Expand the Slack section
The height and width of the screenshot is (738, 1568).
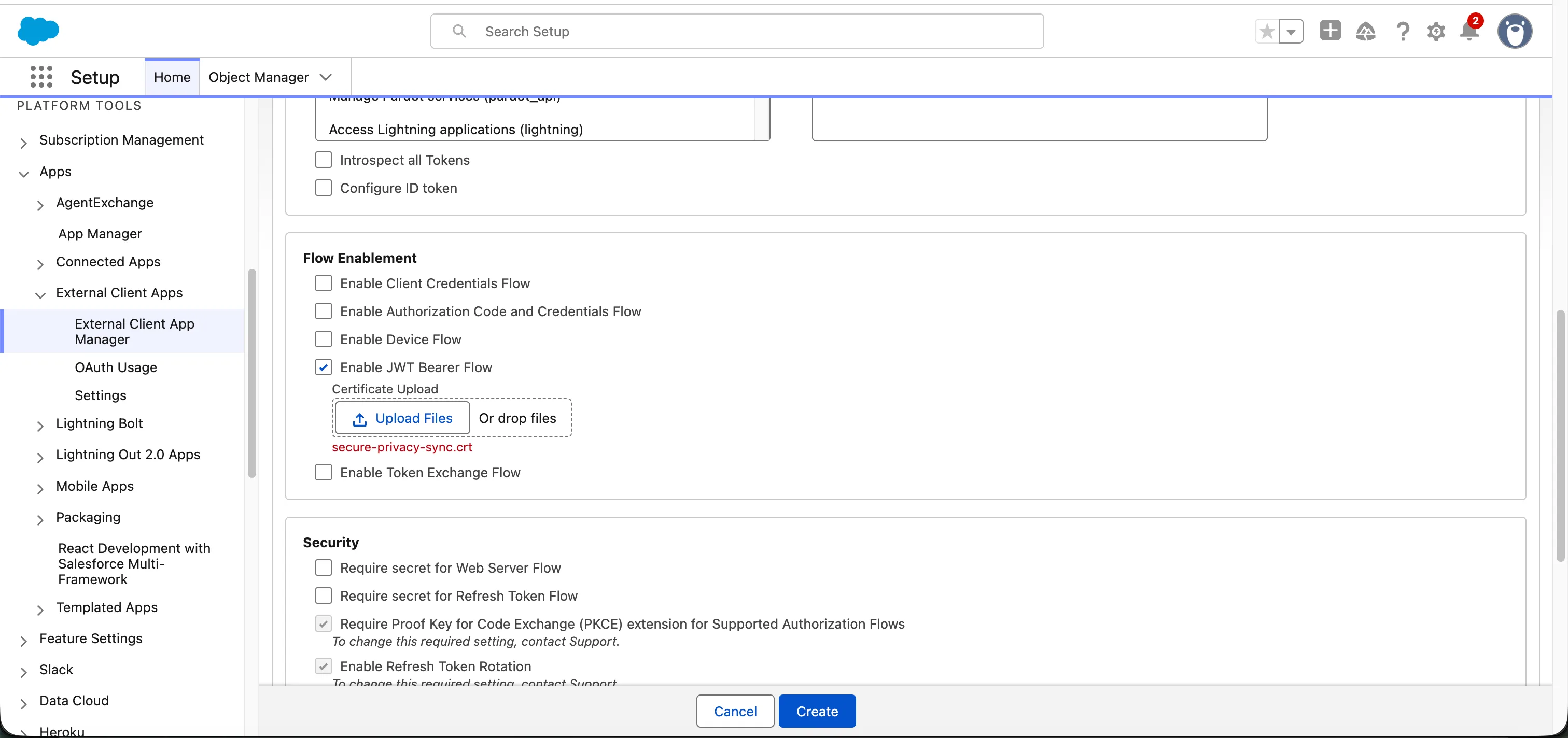point(24,672)
